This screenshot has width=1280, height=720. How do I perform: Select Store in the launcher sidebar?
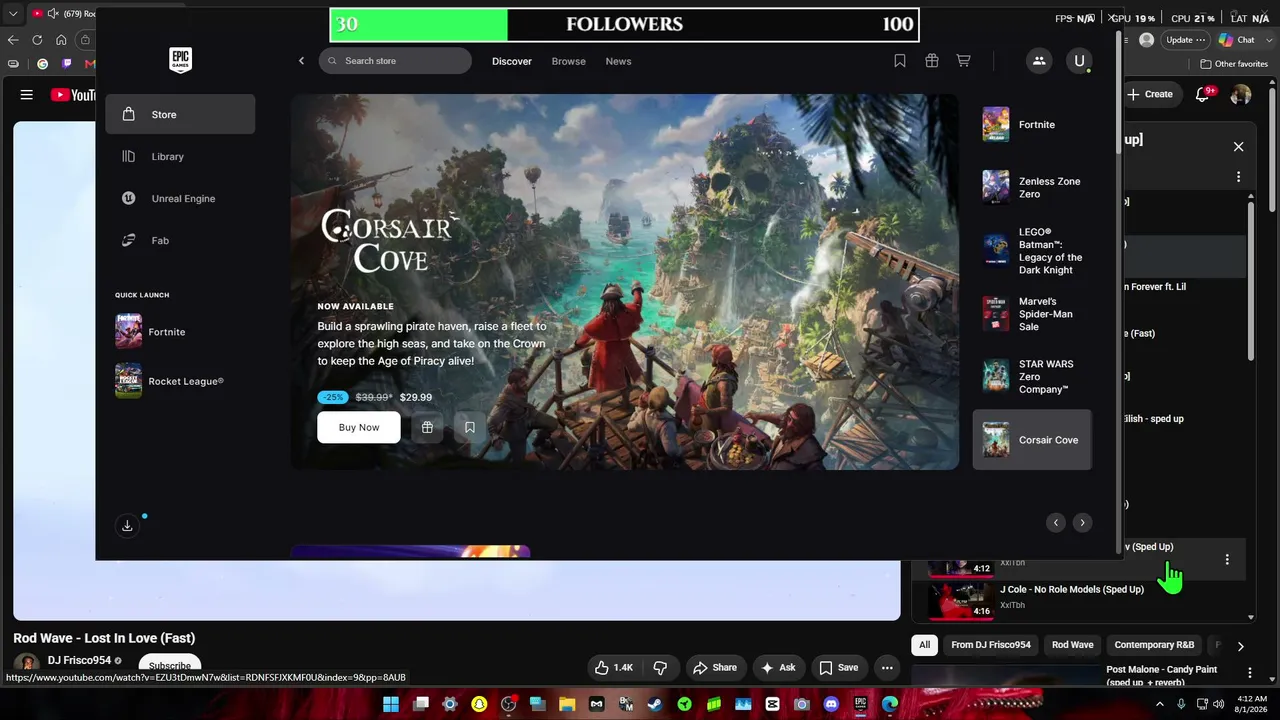pos(180,114)
